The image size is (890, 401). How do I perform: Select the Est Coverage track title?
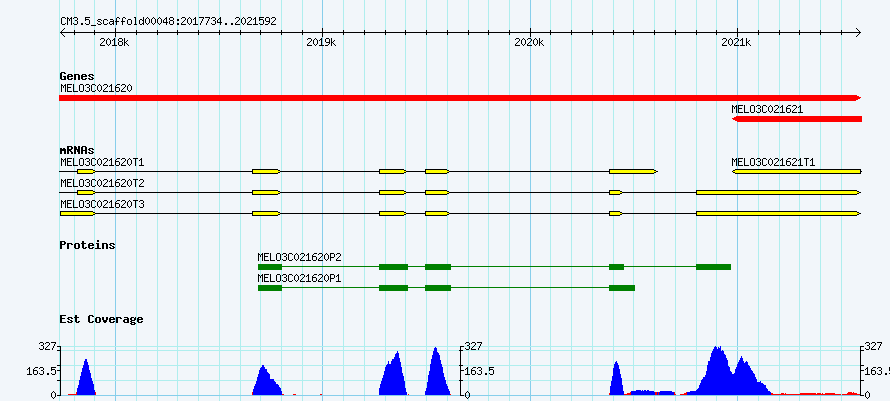pyautogui.click(x=102, y=319)
